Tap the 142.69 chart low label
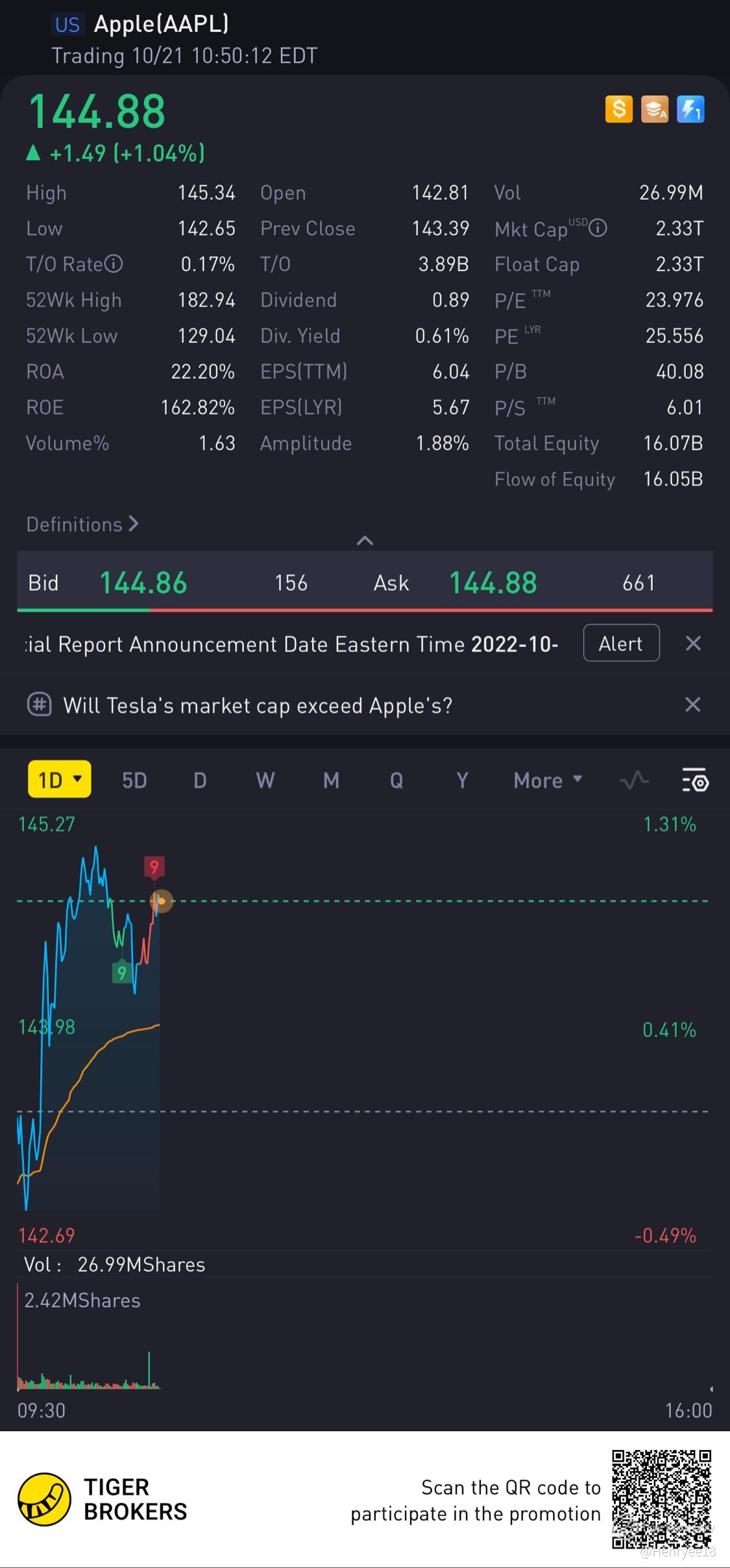Image resolution: width=730 pixels, height=1568 pixels. click(x=47, y=1235)
